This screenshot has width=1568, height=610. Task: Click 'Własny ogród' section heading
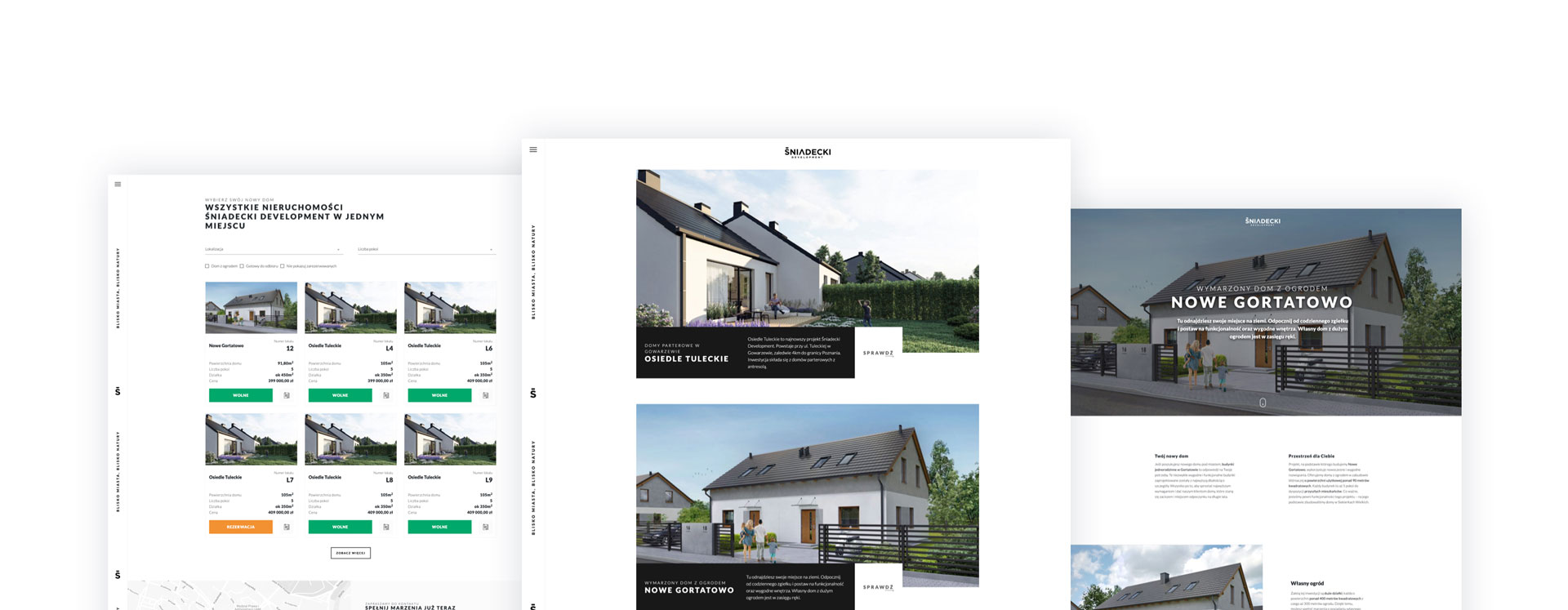1307,583
